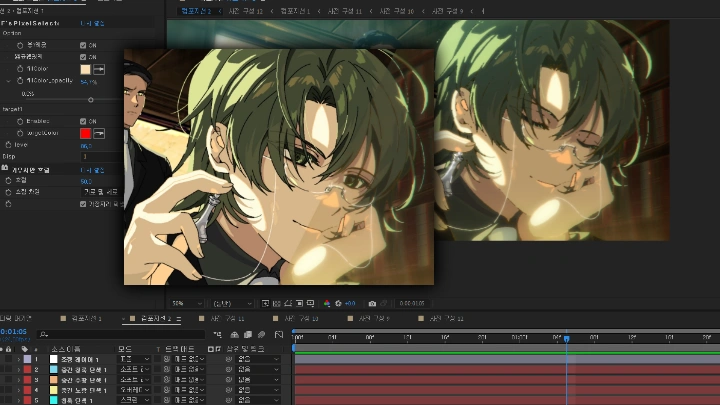Open grid and guide options

(311, 303)
